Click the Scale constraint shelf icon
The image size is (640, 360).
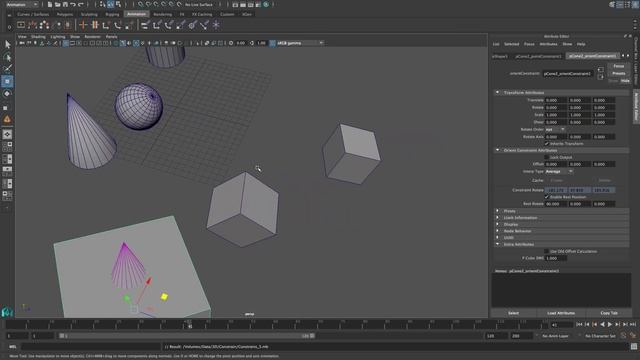180,25
